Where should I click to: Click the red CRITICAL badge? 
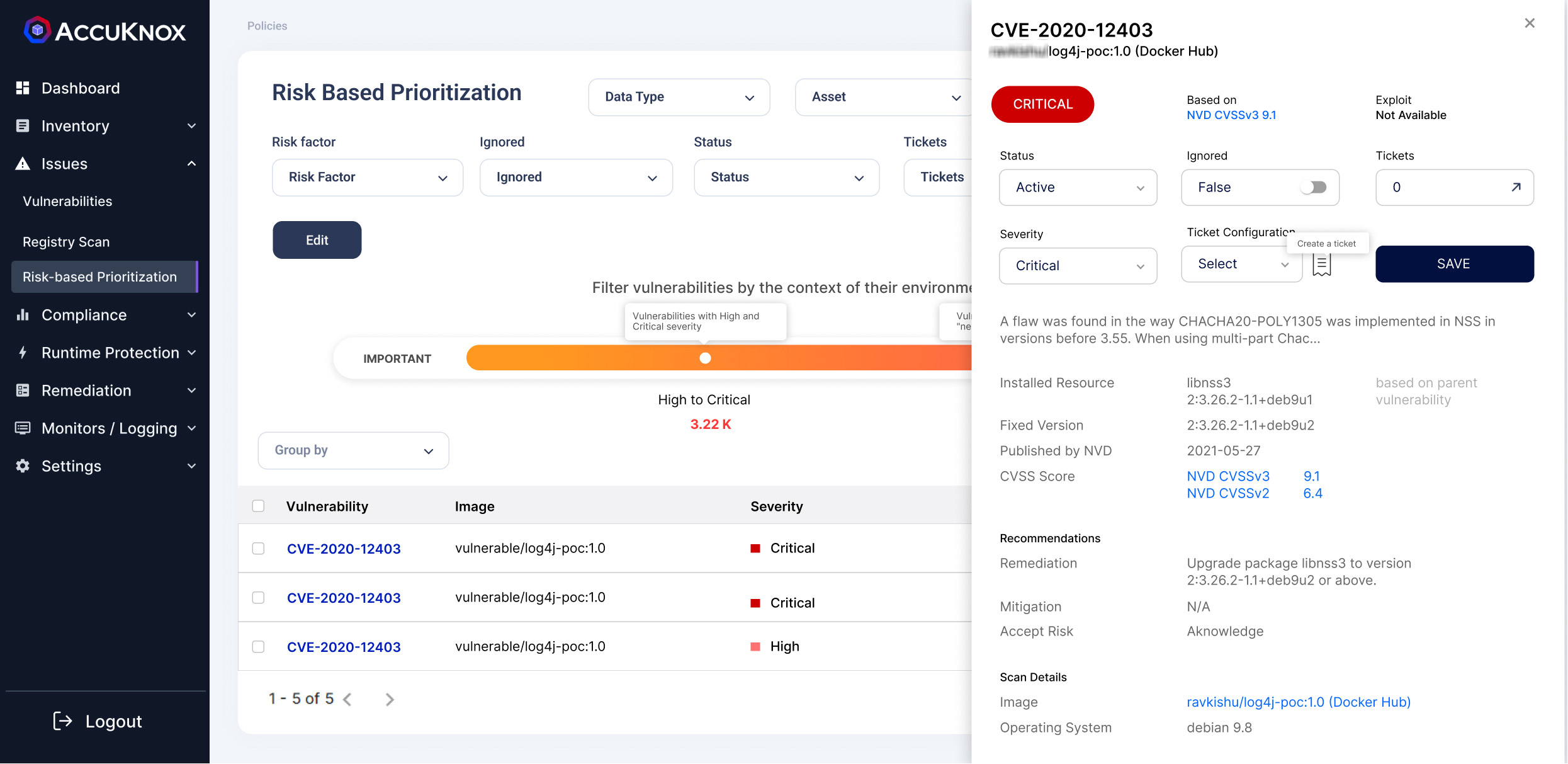point(1042,104)
